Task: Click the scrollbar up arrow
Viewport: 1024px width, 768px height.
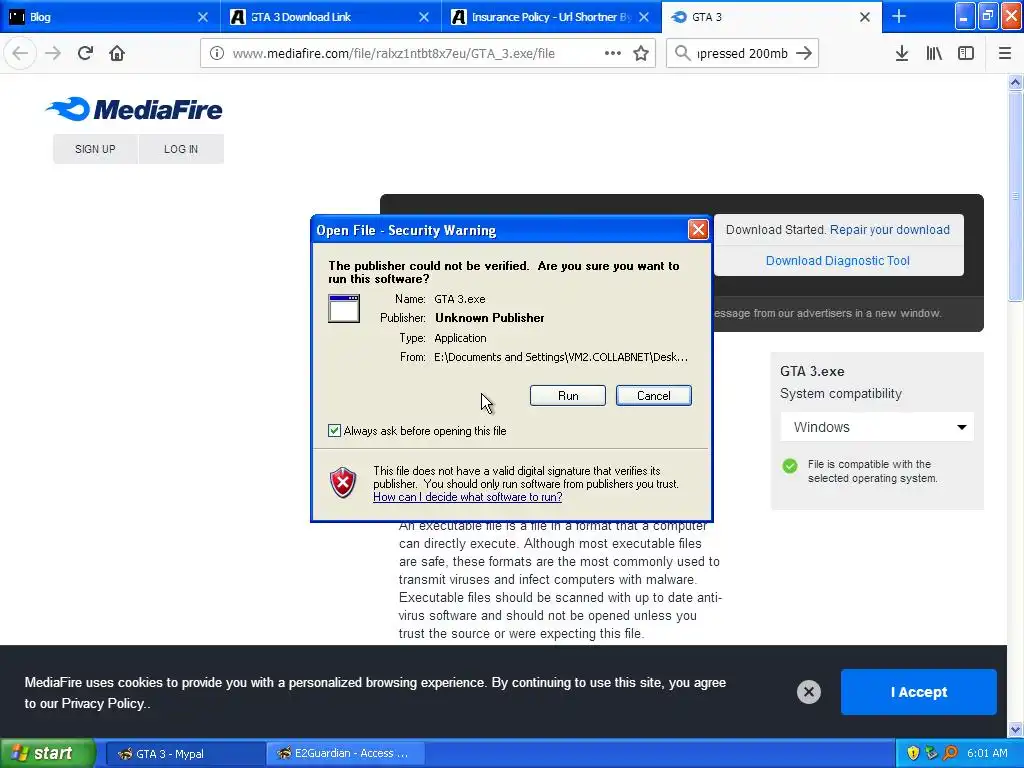Action: (1015, 82)
